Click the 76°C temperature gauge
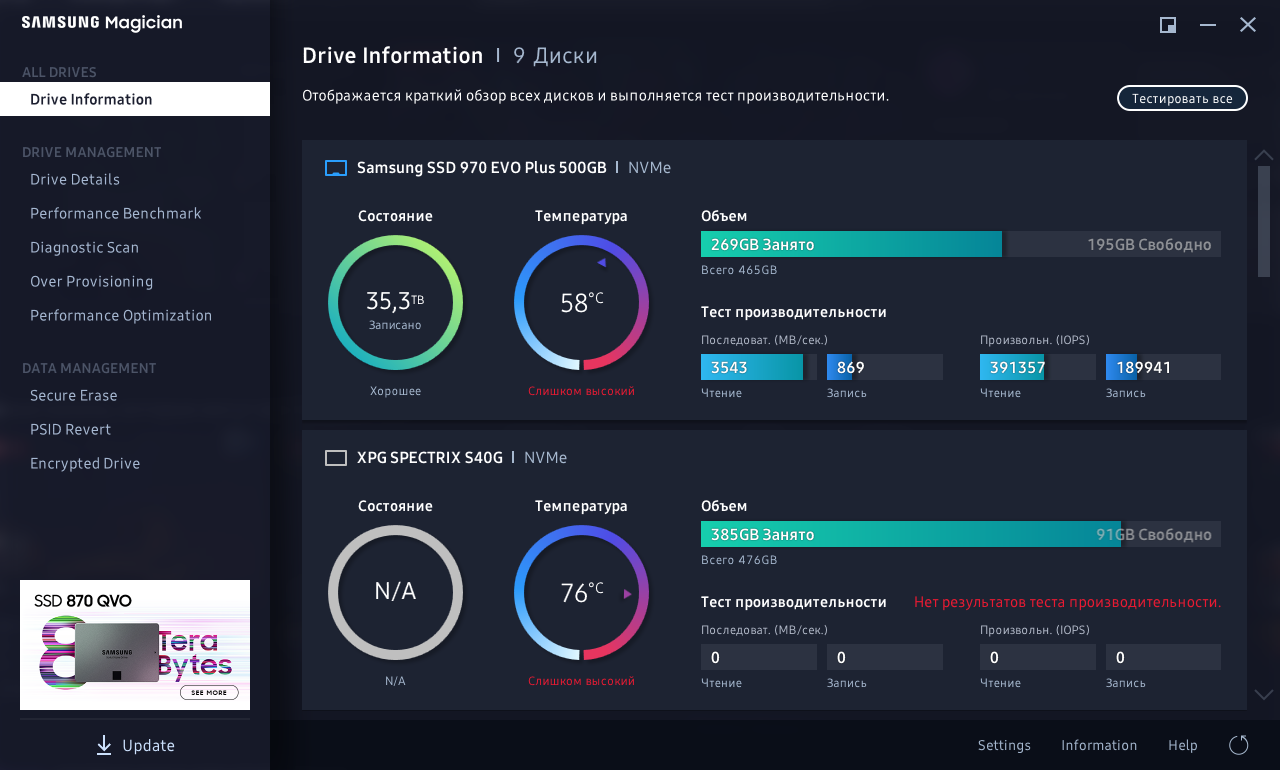The height and width of the screenshot is (770, 1280). click(581, 593)
